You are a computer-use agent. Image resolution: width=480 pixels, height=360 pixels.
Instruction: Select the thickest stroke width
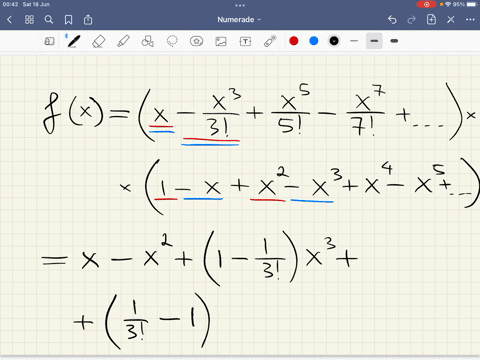[x=394, y=41]
